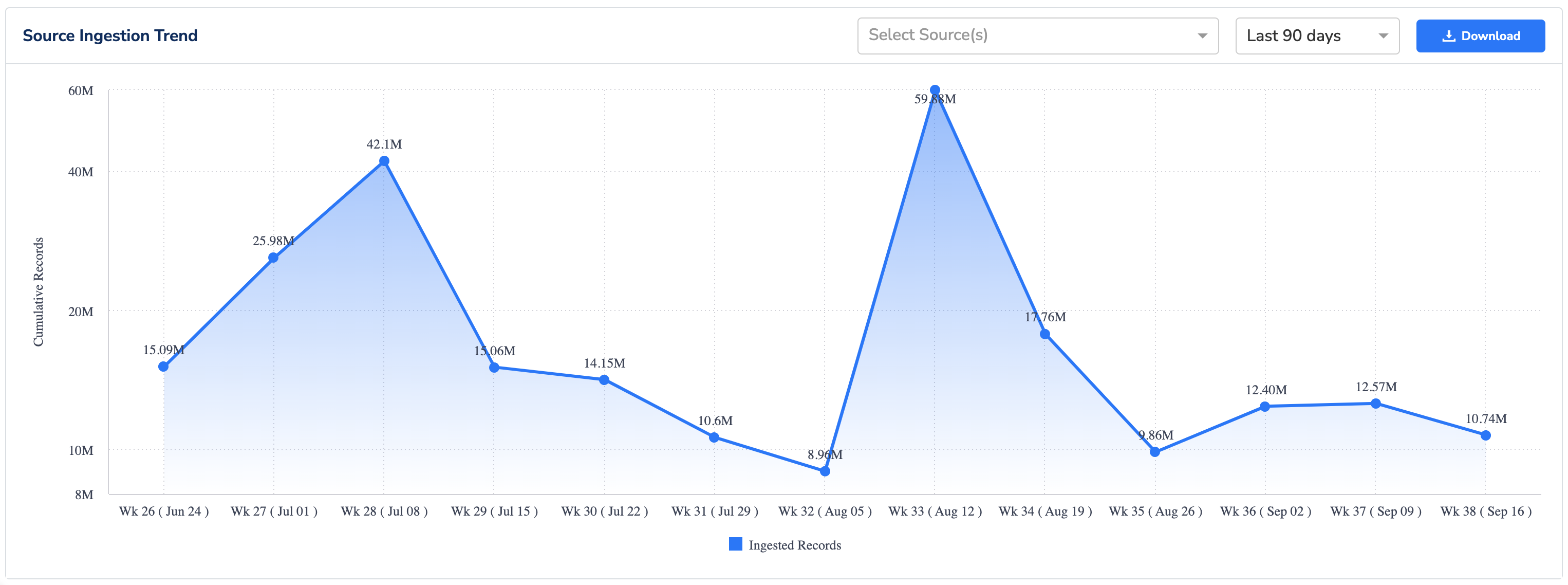Open the Select Source(s) dropdown
This screenshot has height=585, width=1568.
point(1037,36)
